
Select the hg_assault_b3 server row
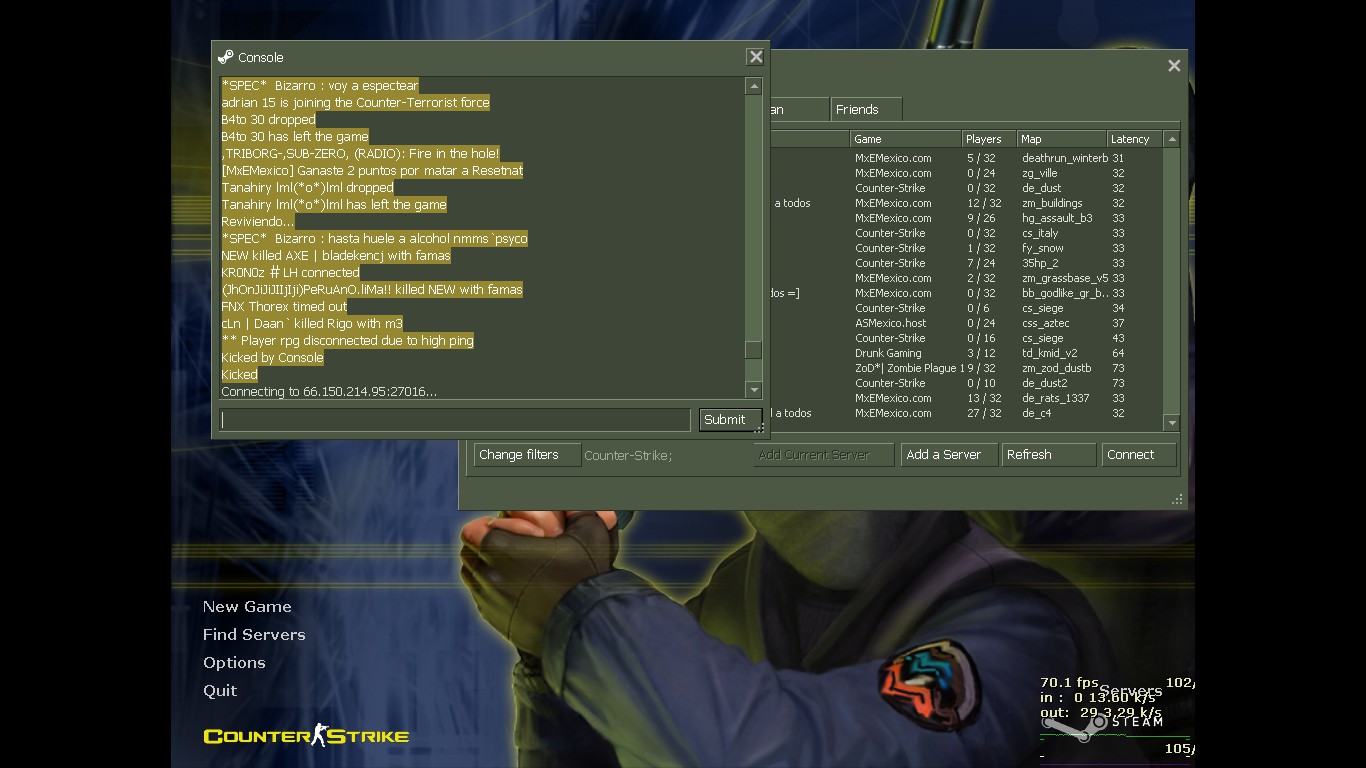tap(966, 218)
